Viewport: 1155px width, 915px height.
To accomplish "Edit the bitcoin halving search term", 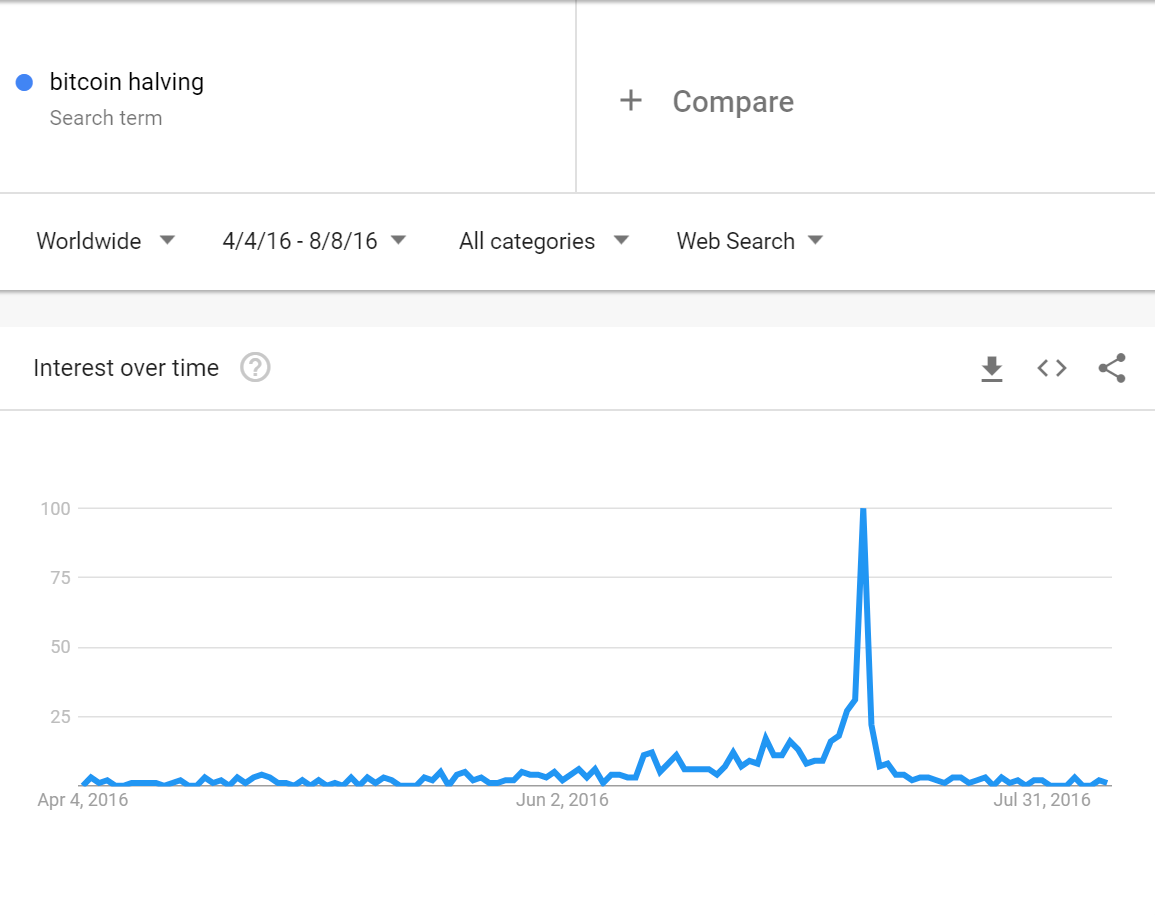I will (x=127, y=82).
